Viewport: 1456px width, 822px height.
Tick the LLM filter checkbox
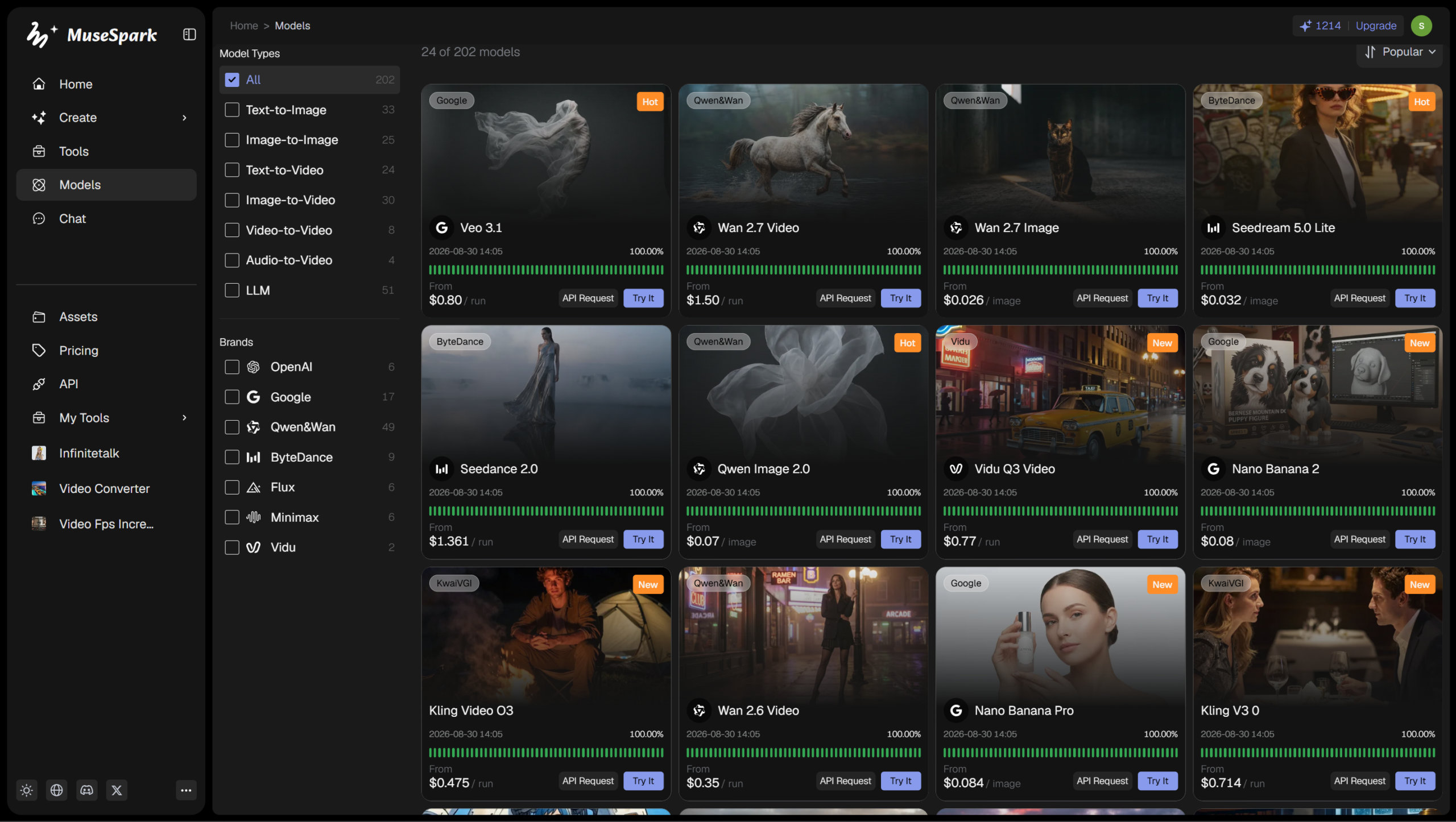point(232,290)
